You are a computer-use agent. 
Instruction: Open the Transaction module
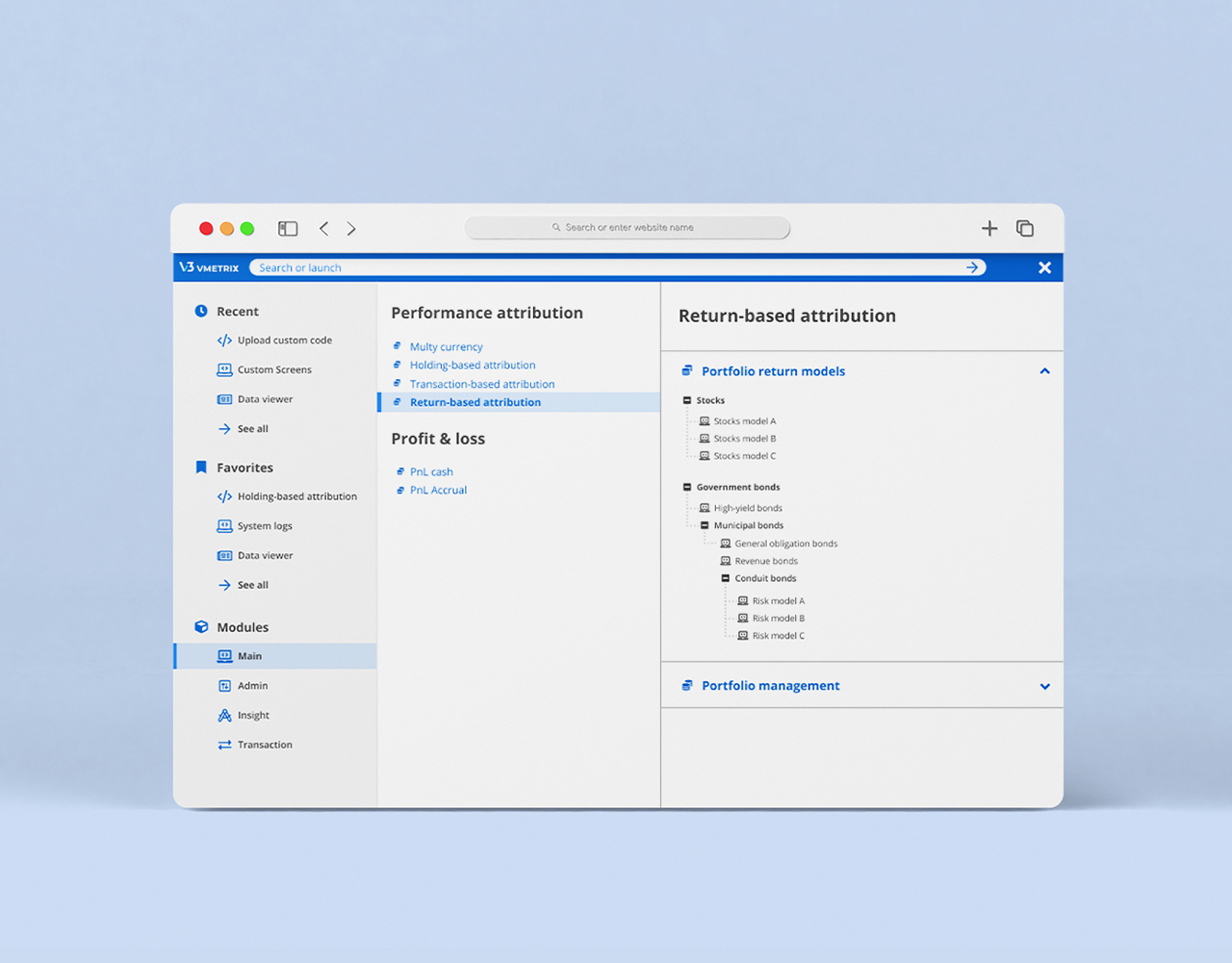tap(265, 745)
